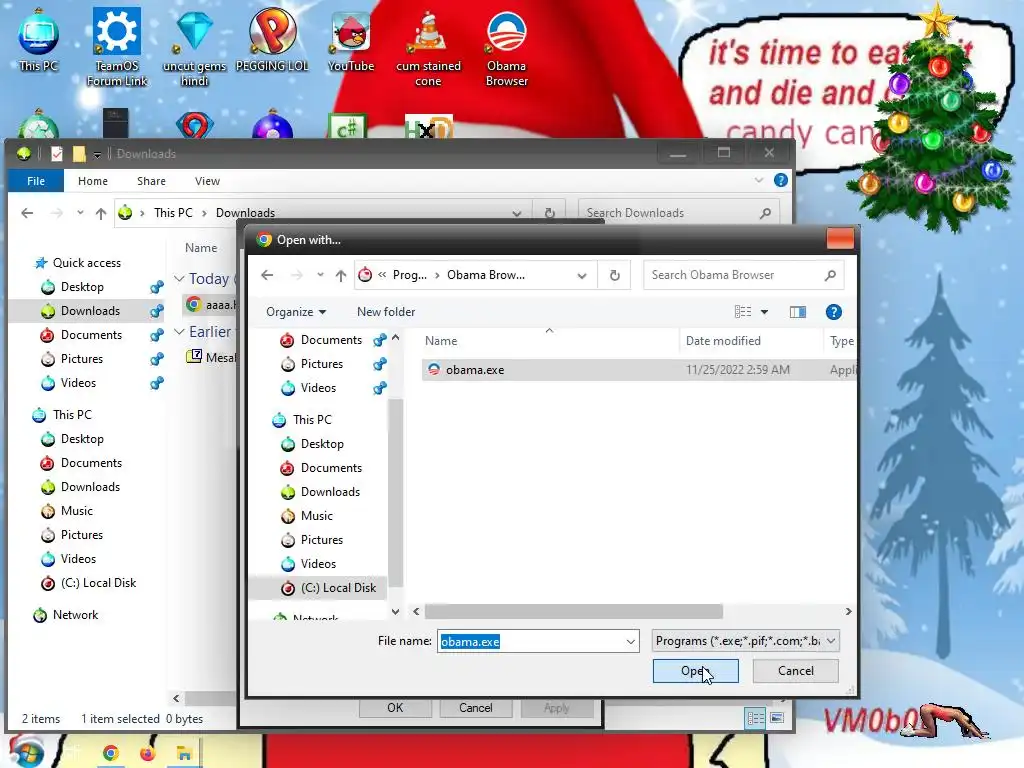Switch Downloads window to large icons view

[x=776, y=718]
